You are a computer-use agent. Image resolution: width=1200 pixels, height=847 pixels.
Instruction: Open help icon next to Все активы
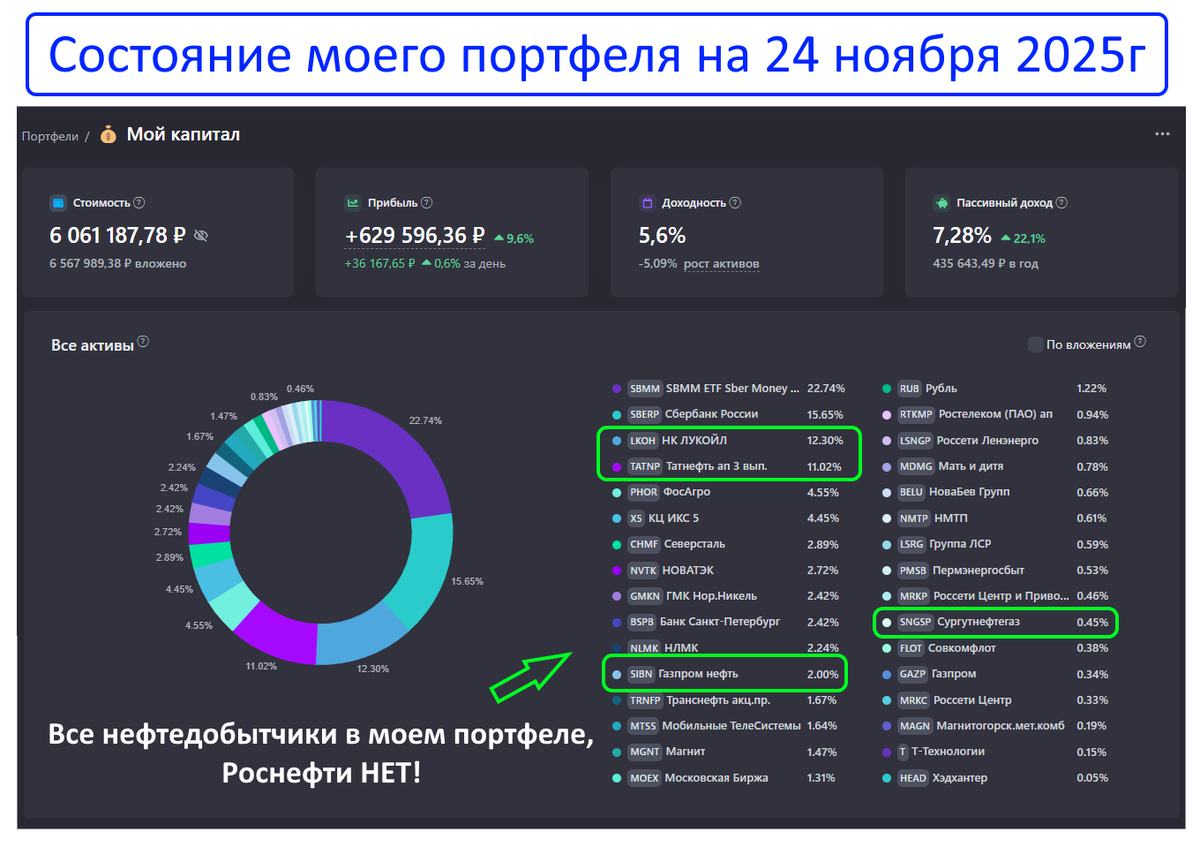[143, 342]
